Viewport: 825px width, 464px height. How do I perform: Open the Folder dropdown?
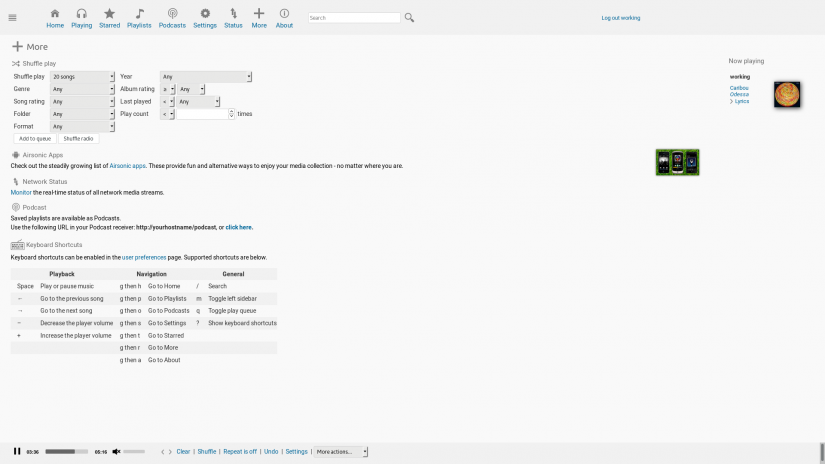coord(83,114)
